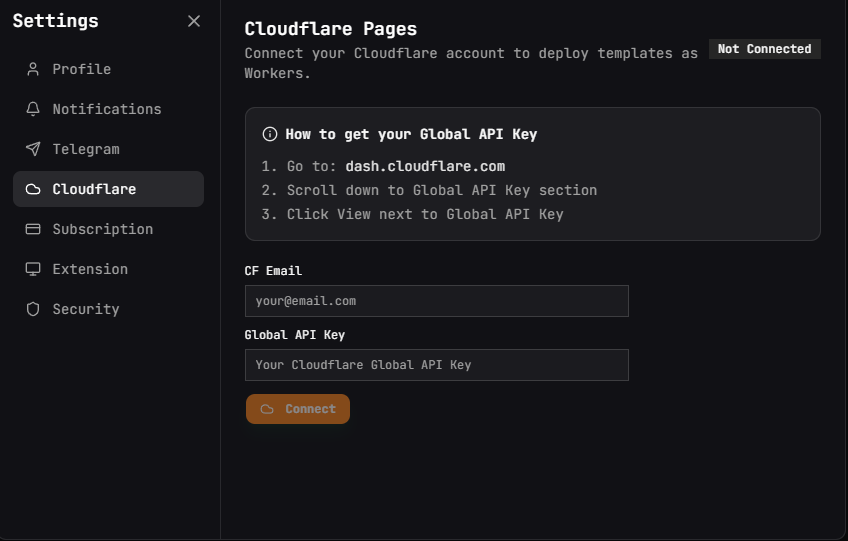Go to Subscription settings

pos(108,229)
